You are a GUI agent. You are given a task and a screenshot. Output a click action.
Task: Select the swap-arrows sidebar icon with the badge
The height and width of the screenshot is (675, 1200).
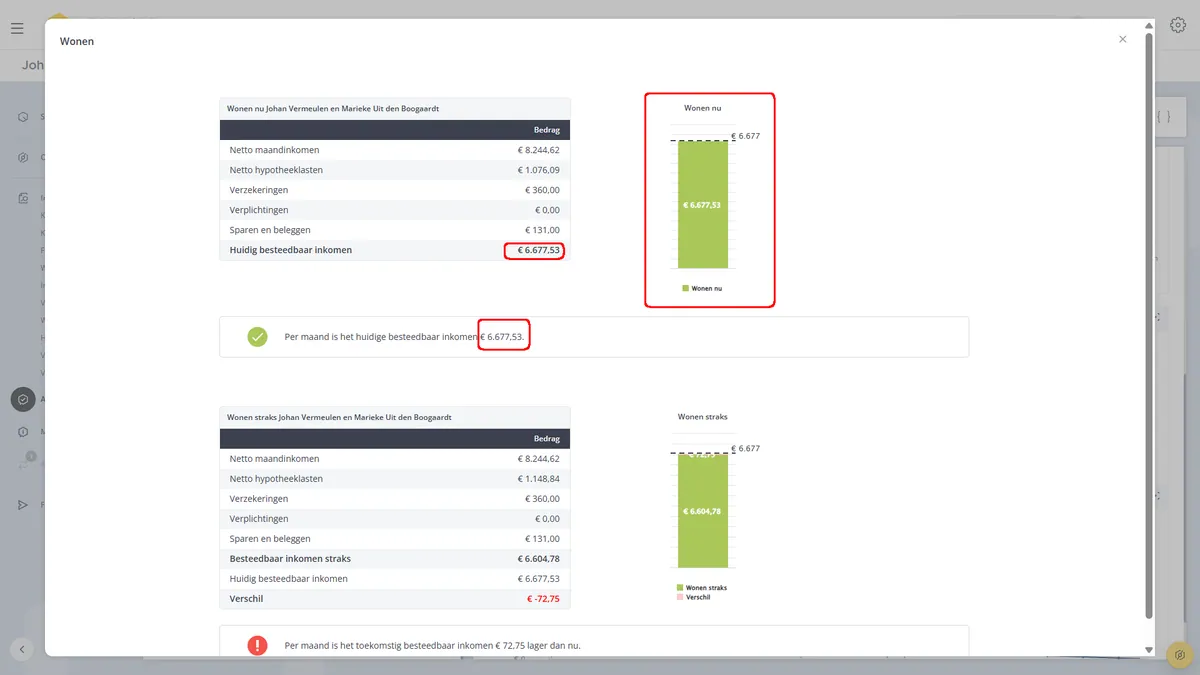click(26, 462)
